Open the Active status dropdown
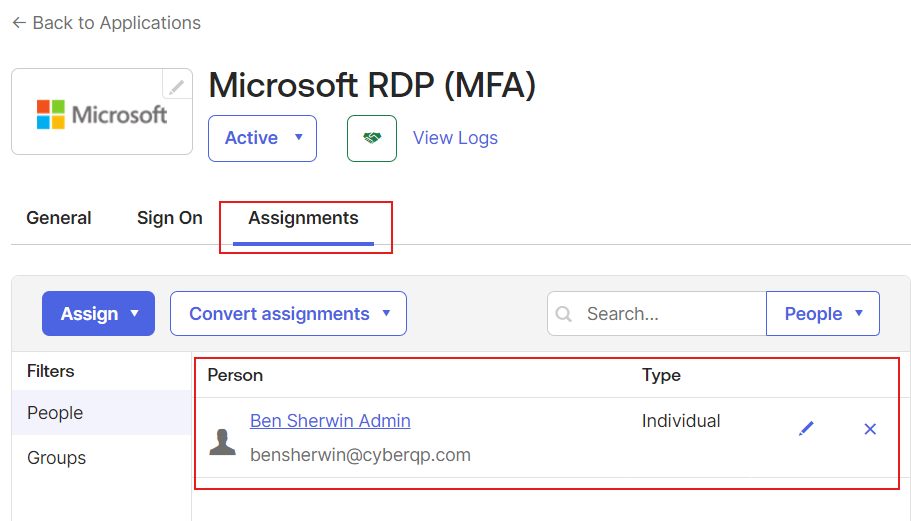911x521 pixels. (x=262, y=138)
